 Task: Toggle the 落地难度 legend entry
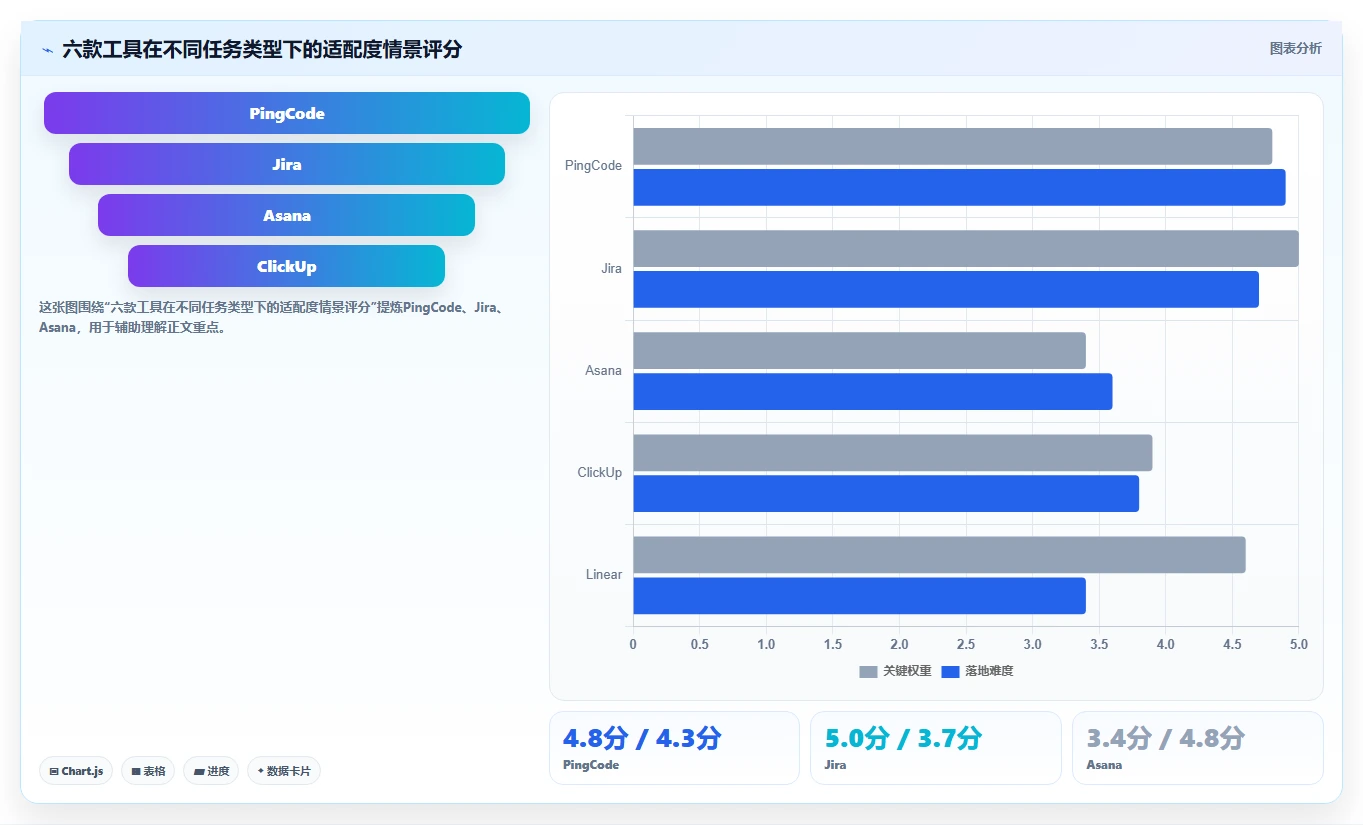click(x=977, y=671)
